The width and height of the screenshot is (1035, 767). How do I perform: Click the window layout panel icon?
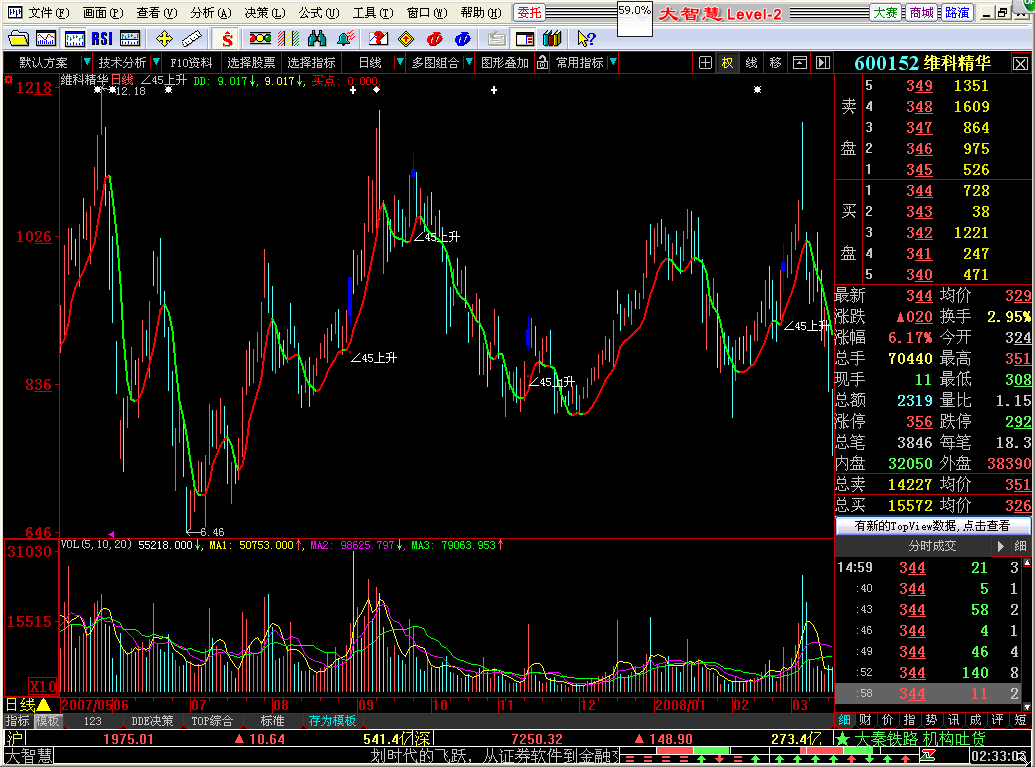pyautogui.click(x=525, y=39)
